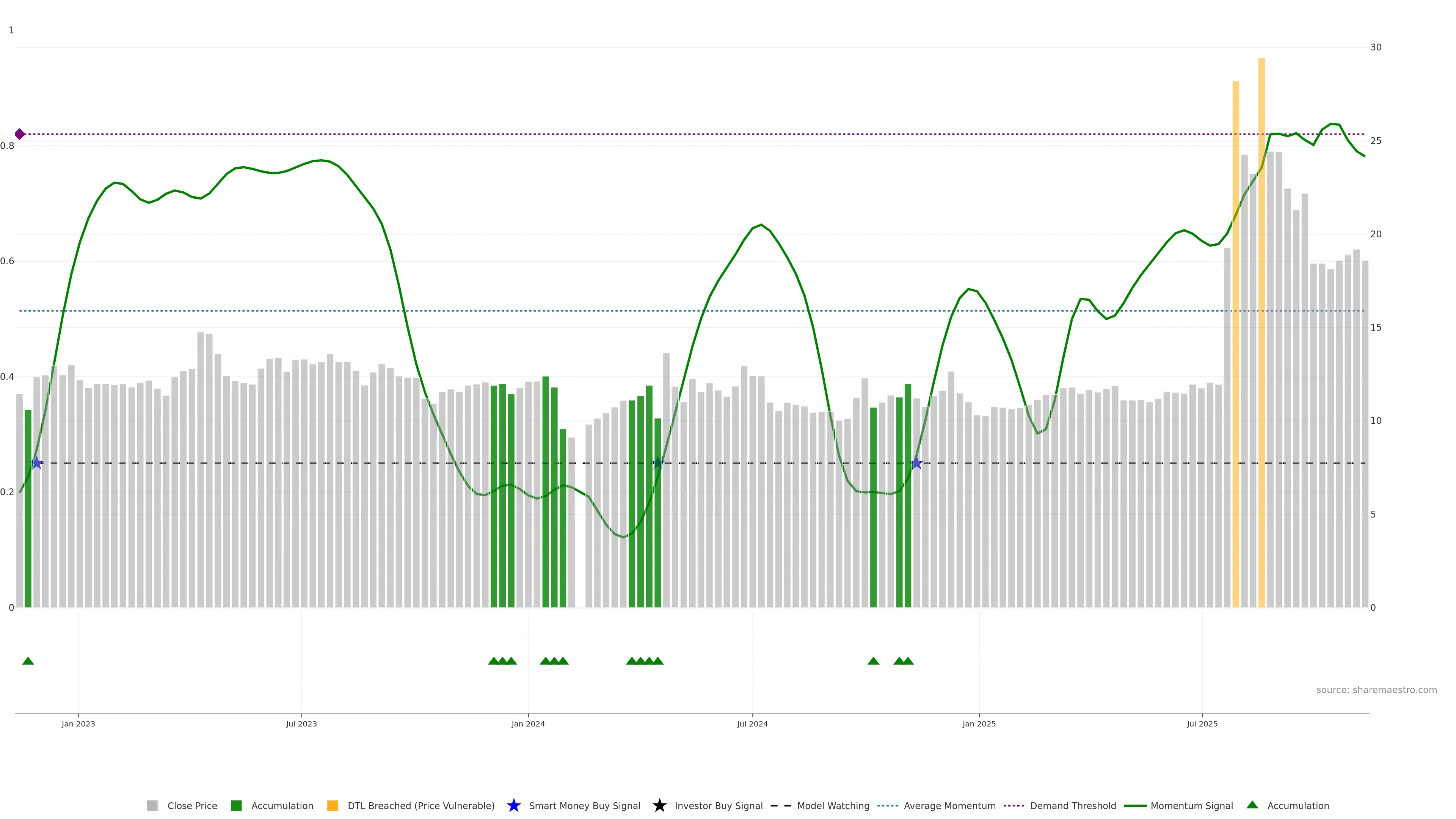Toggle the Model Watching legend entry
This screenshot has height=819, width=1456.
coord(833,806)
